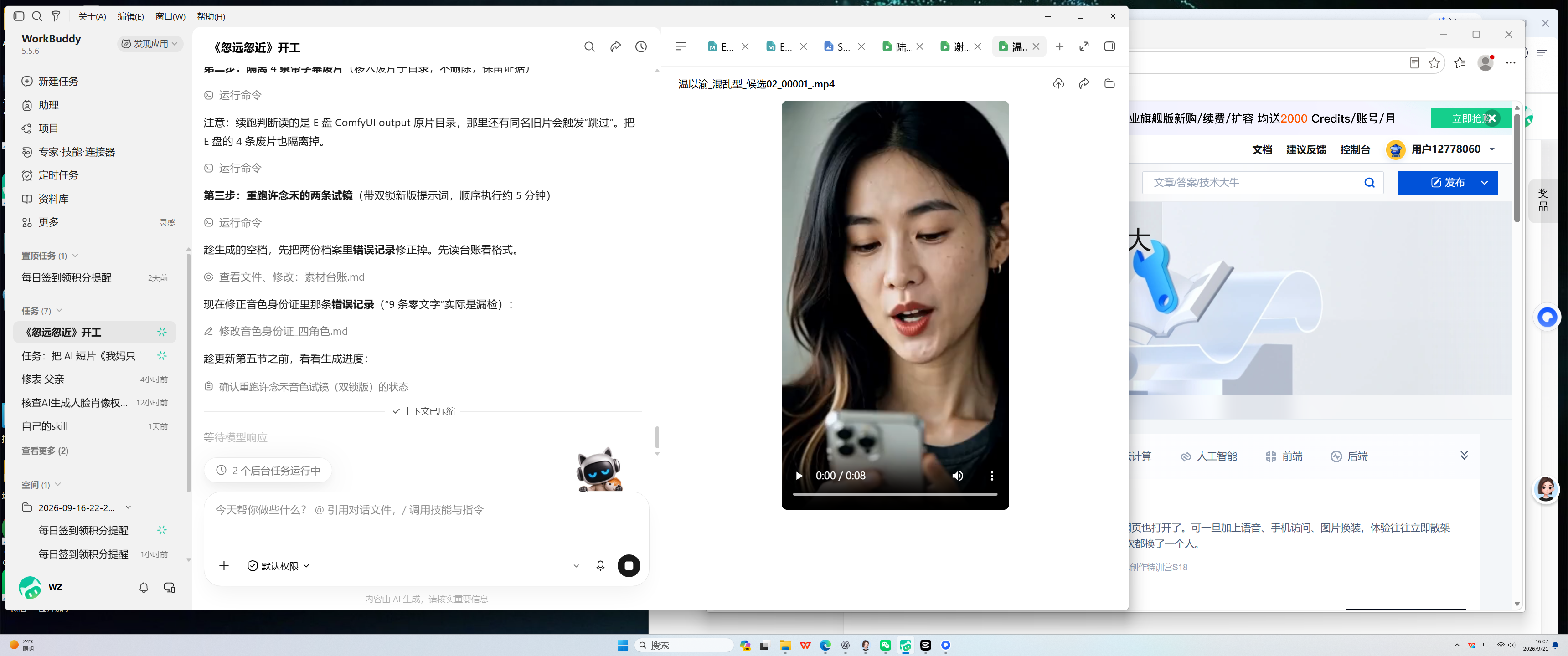Expand the preview panel to fullscreen
This screenshot has width=1568, height=656.
coord(1084,46)
